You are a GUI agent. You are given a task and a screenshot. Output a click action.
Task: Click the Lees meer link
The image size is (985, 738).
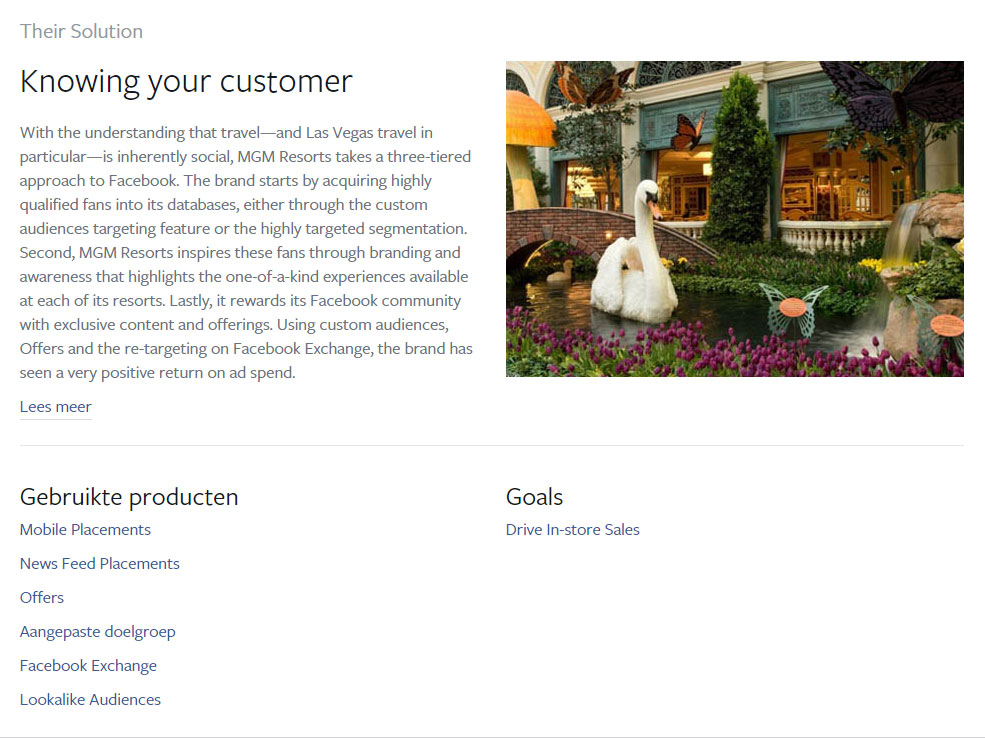tap(55, 407)
